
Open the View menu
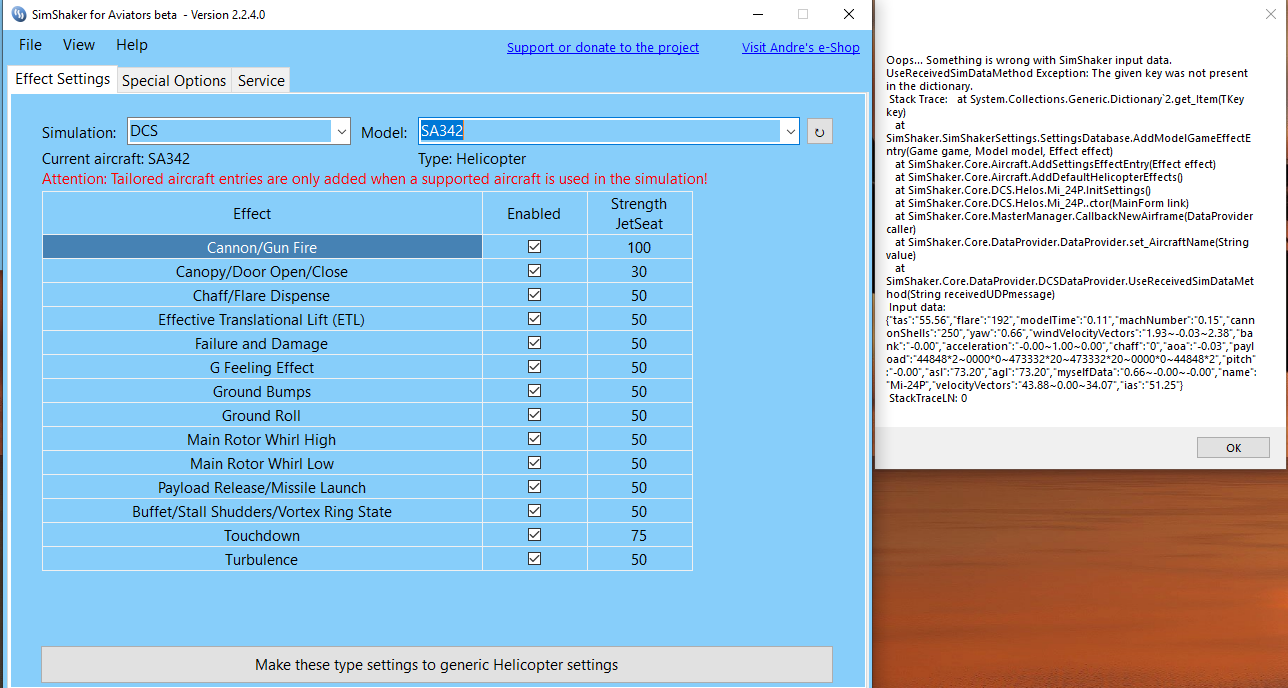[x=79, y=45]
